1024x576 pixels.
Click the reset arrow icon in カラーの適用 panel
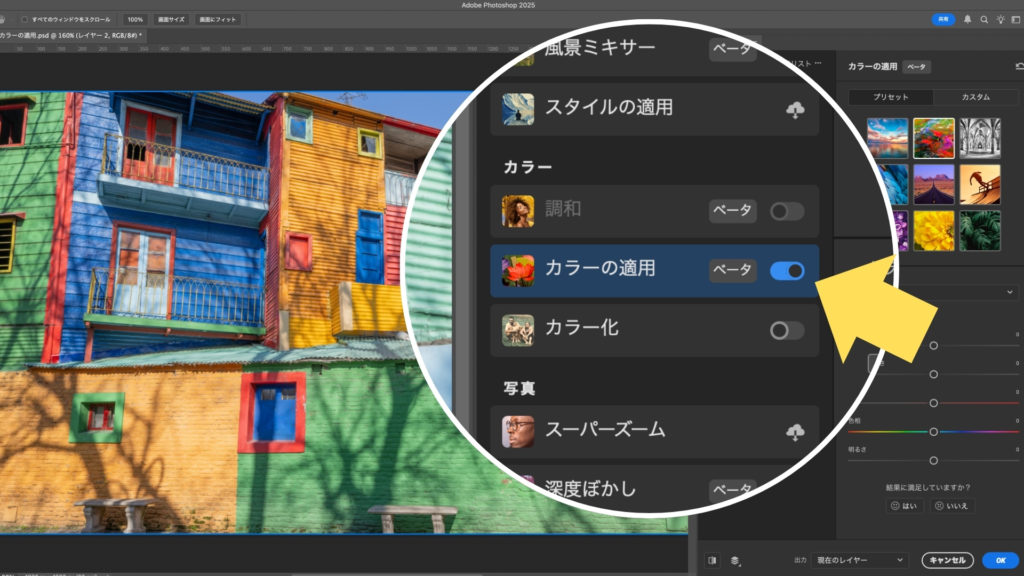(x=1019, y=67)
